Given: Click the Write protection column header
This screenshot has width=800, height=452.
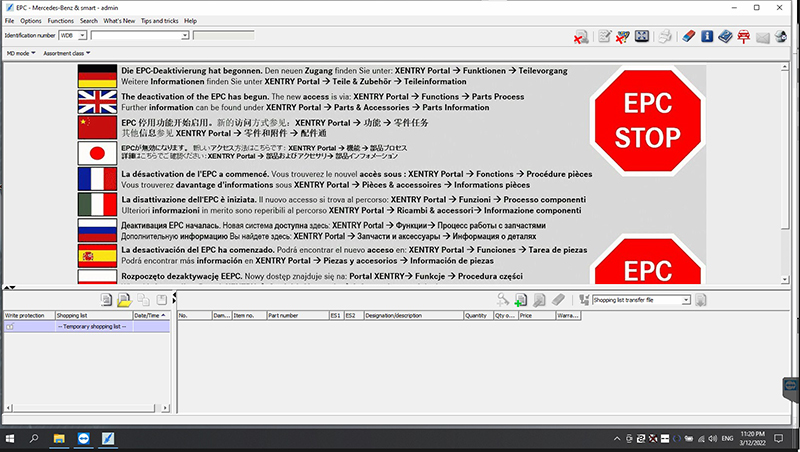Looking at the screenshot, I should [x=30, y=316].
